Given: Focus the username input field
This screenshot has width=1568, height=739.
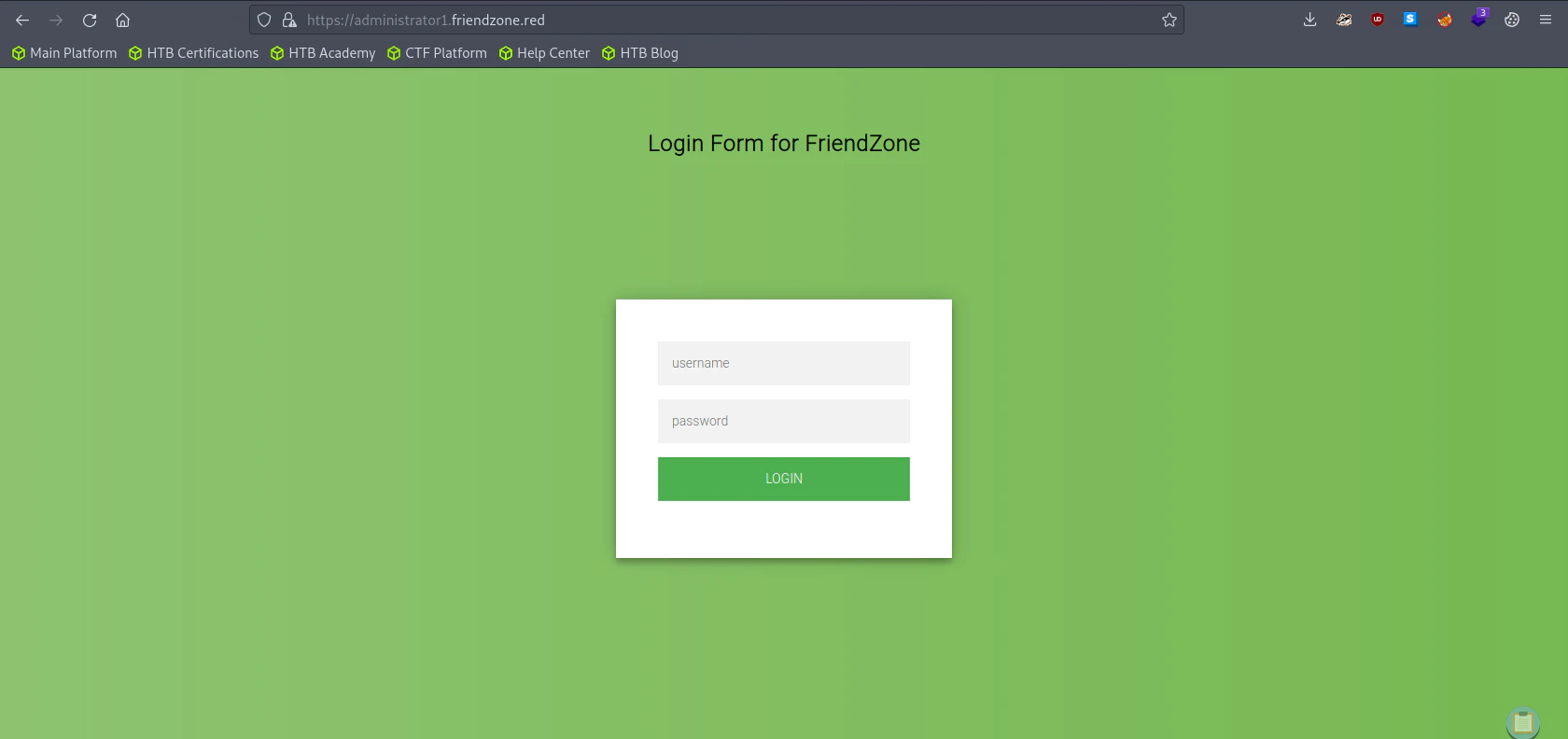Looking at the screenshot, I should [x=784, y=363].
